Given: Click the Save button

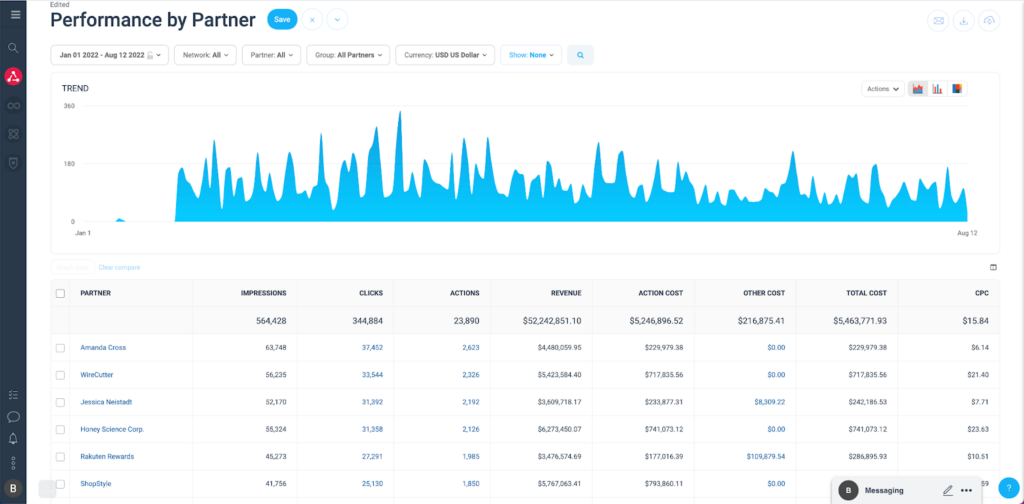Looking at the screenshot, I should 282,20.
